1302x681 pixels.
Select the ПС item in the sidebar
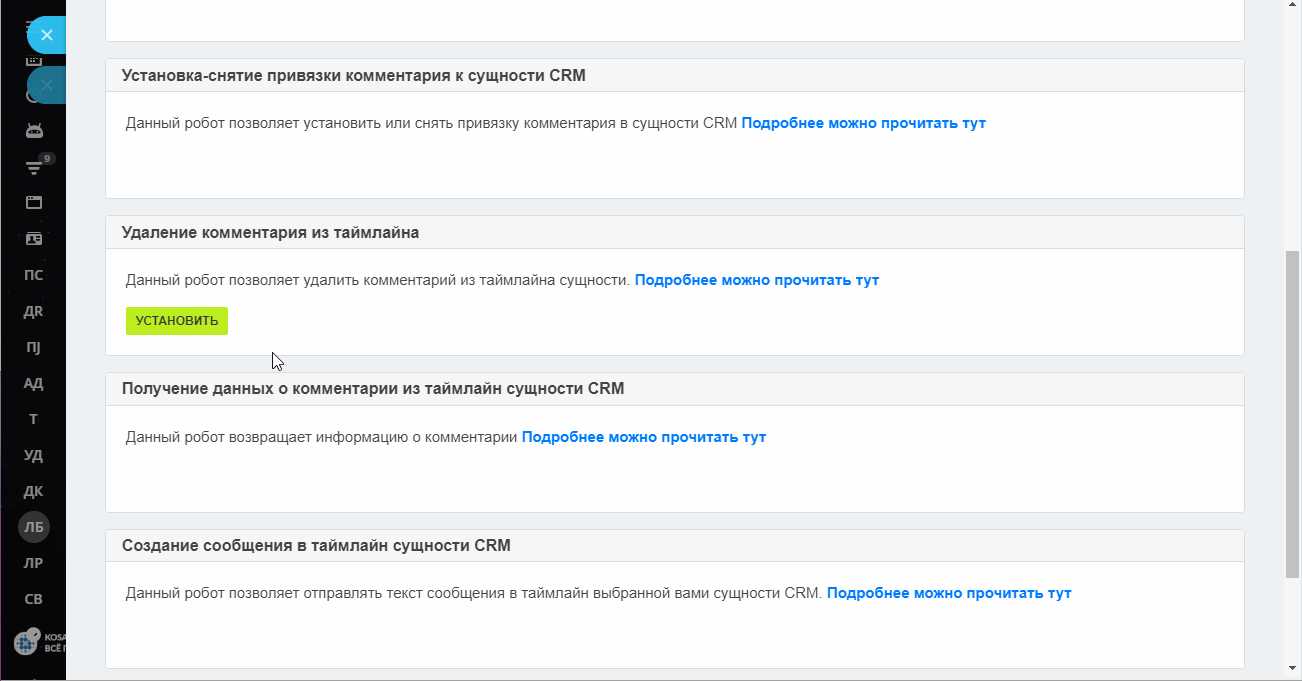[x=33, y=275]
